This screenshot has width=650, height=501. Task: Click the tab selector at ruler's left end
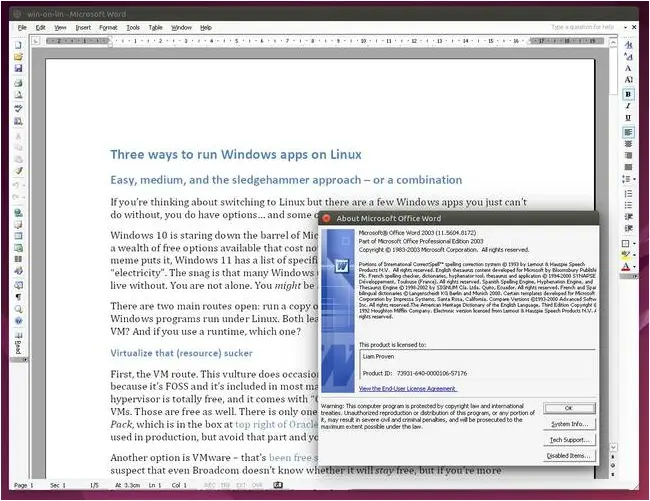tap(36, 41)
